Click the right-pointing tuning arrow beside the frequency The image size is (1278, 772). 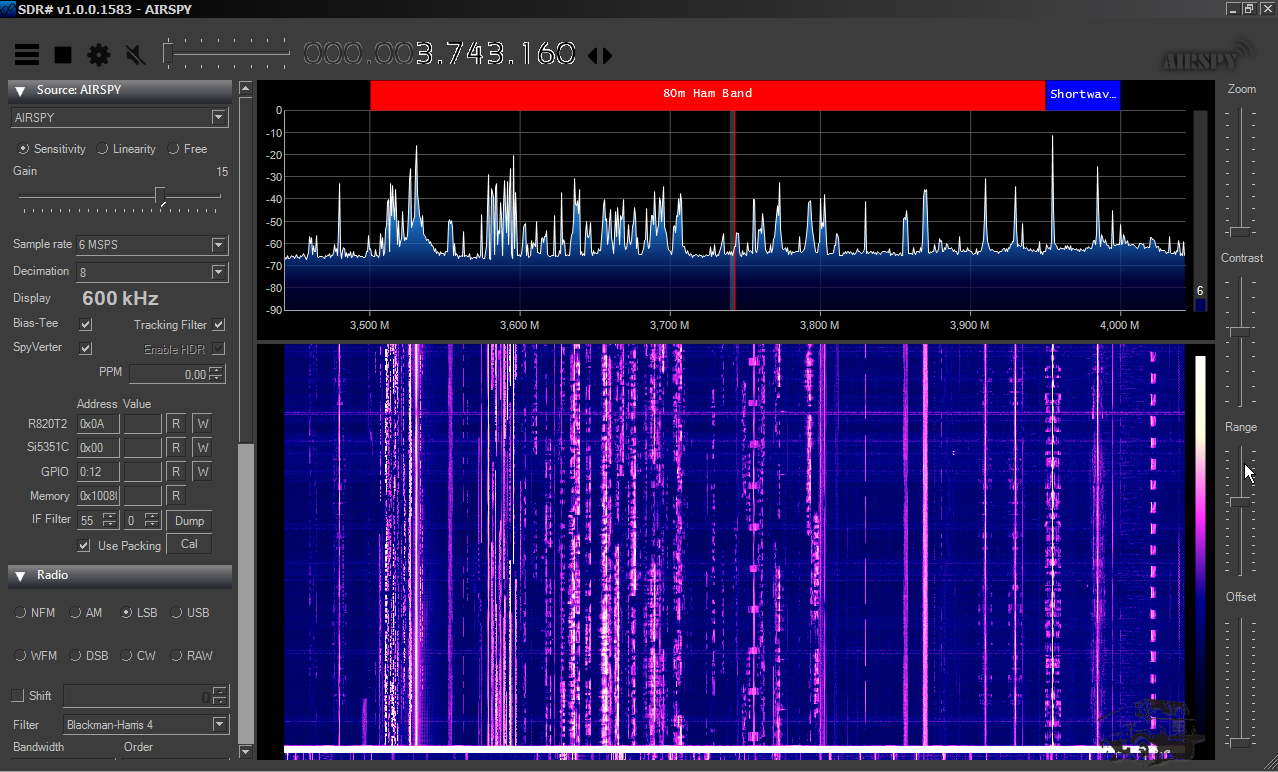606,56
